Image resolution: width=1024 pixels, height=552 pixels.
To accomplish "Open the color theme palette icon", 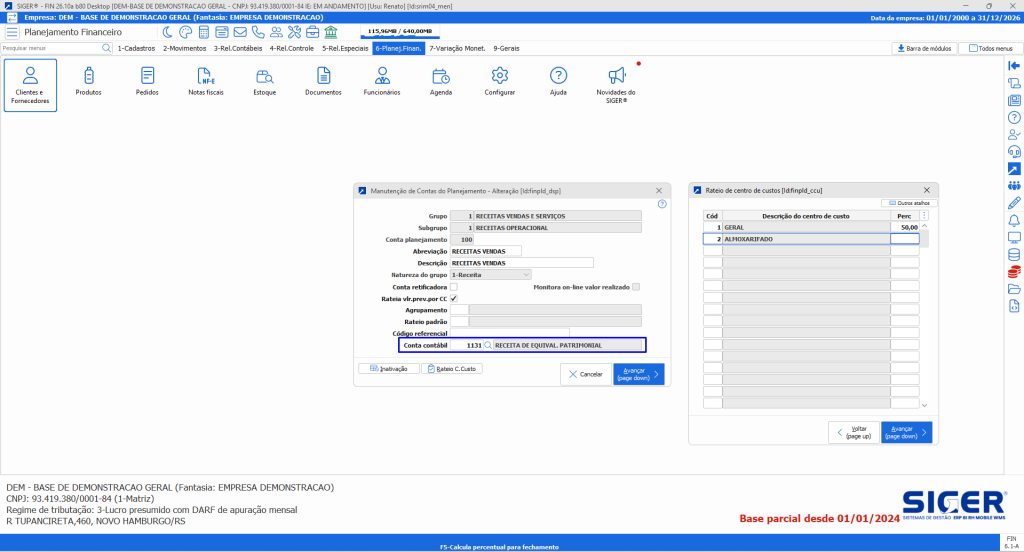I will coord(185,32).
